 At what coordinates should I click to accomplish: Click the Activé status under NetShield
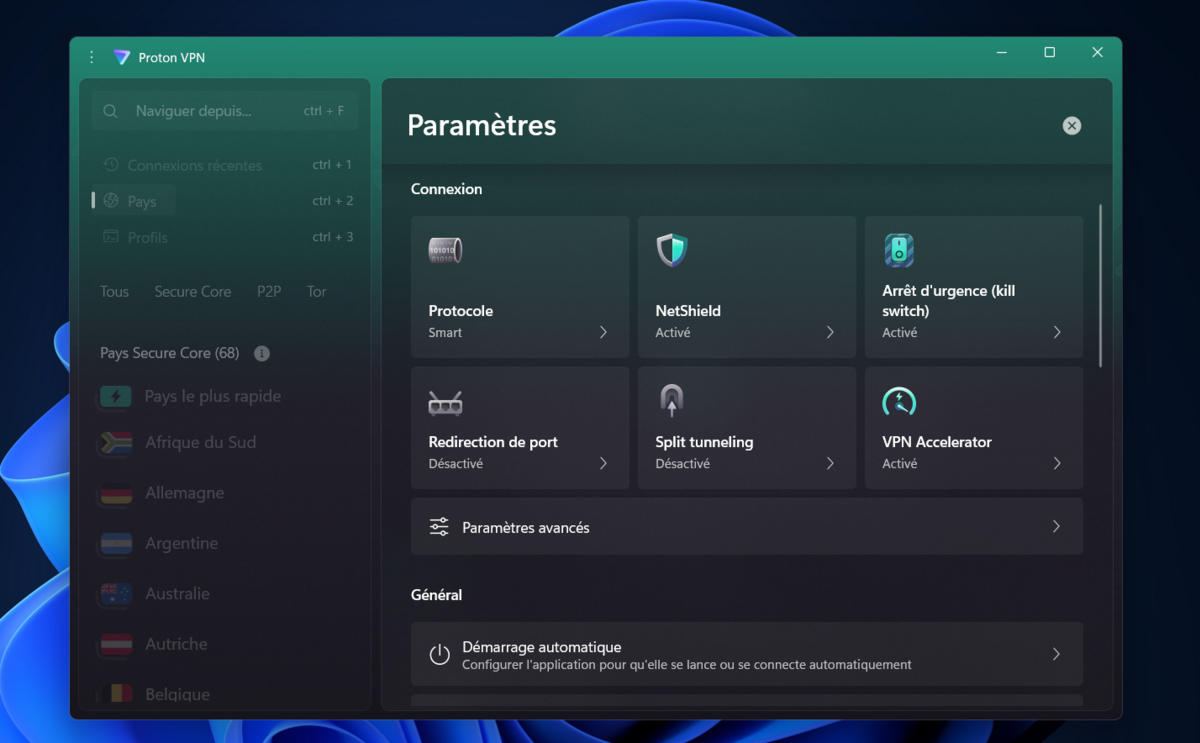pyautogui.click(x=672, y=333)
